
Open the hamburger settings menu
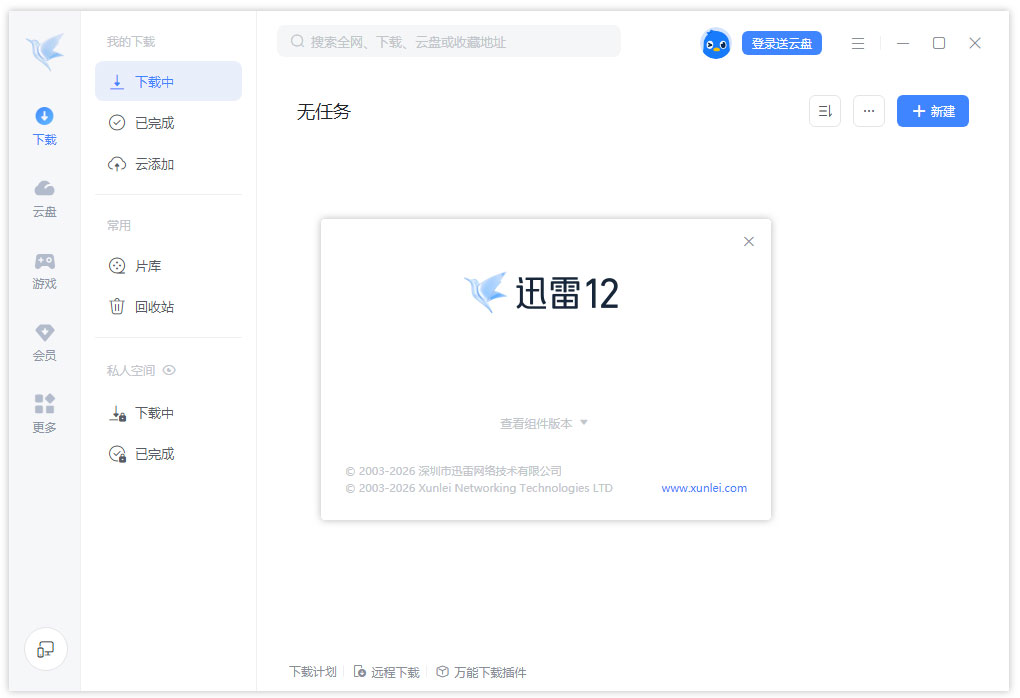(858, 43)
